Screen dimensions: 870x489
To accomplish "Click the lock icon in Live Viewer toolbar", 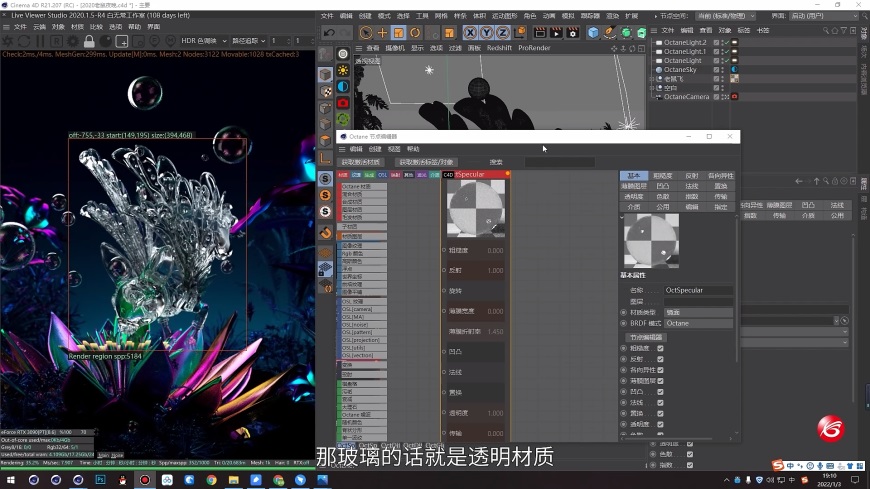I will point(89,41).
